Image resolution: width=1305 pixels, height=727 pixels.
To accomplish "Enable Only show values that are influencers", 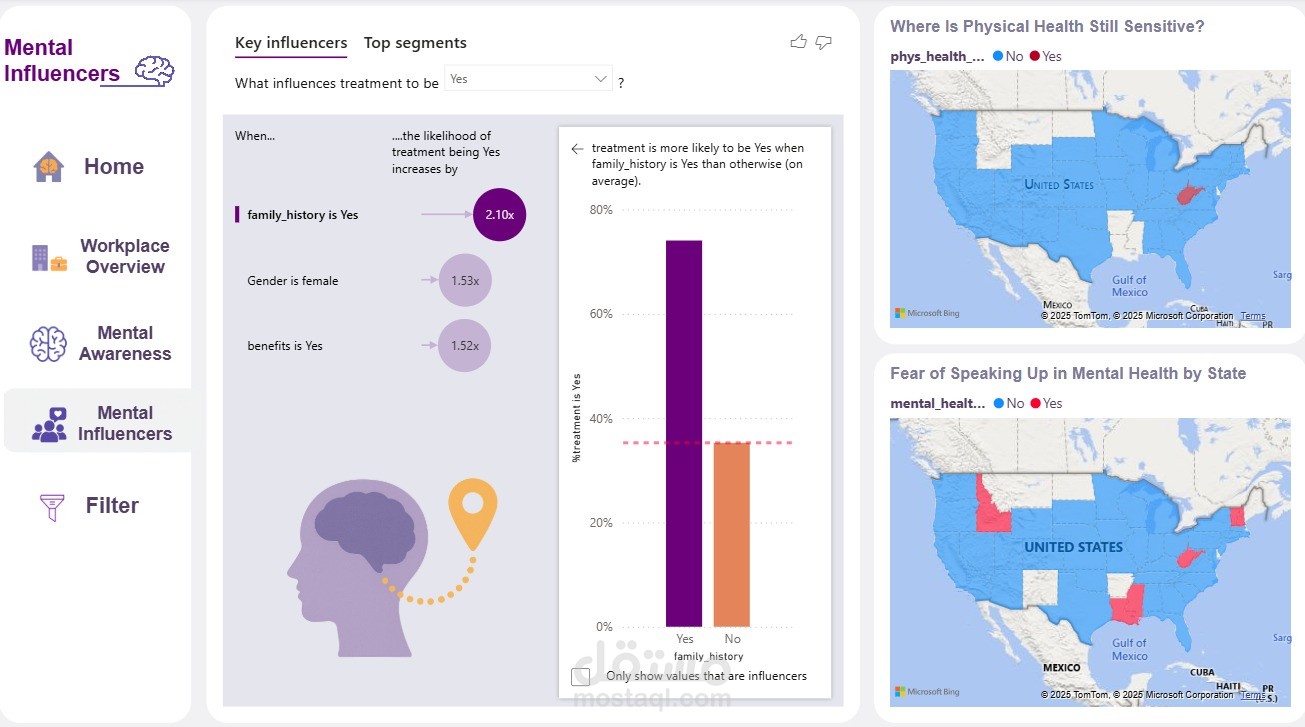I will point(580,677).
